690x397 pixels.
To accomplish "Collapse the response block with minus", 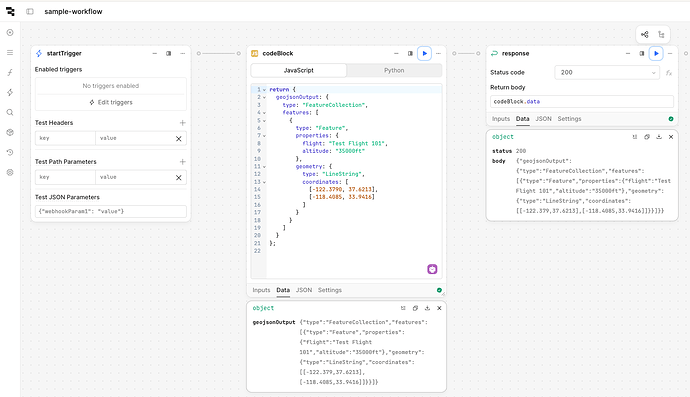I will tap(628, 53).
